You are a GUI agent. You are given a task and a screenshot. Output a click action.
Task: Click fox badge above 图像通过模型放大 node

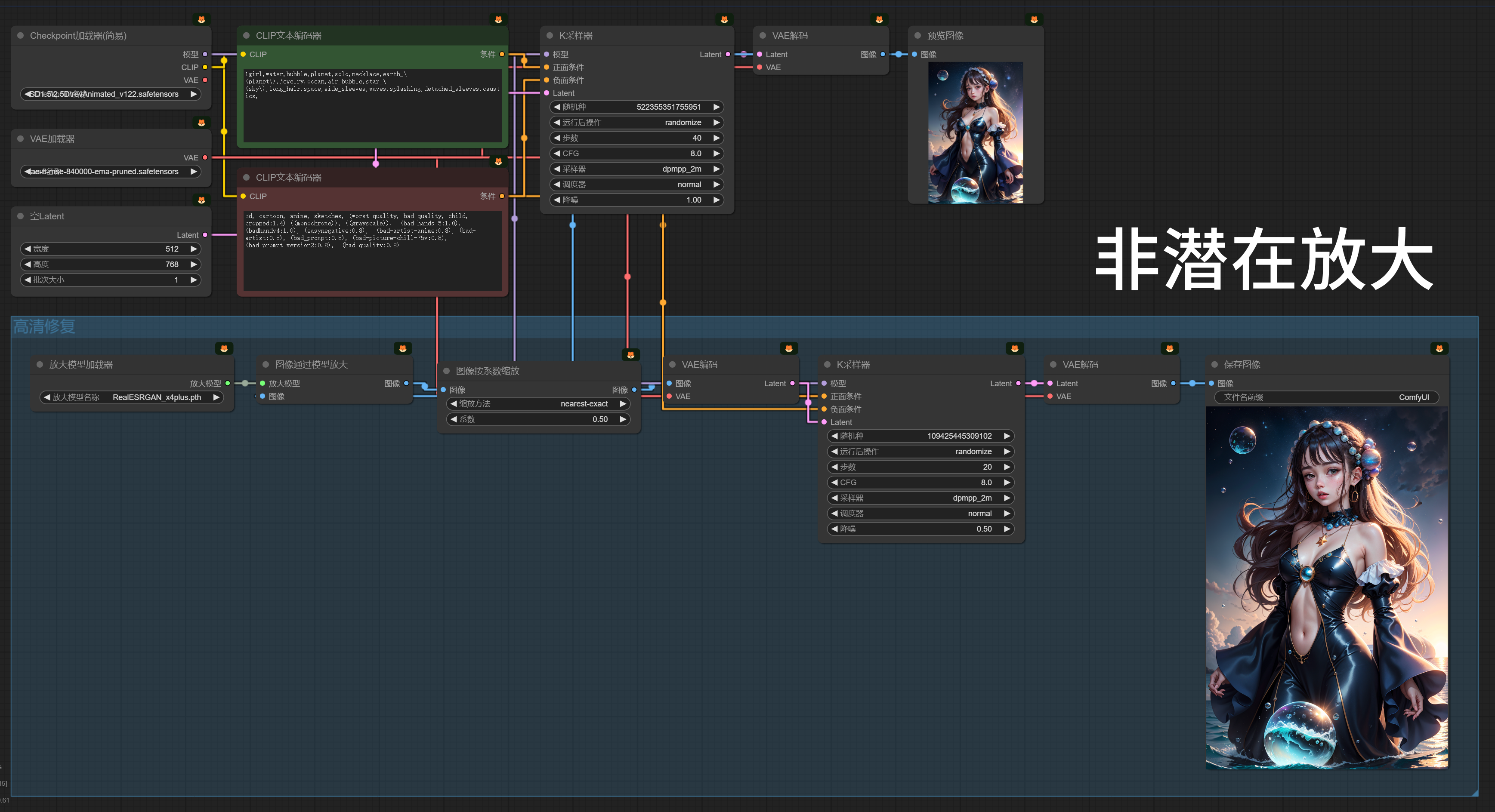403,348
